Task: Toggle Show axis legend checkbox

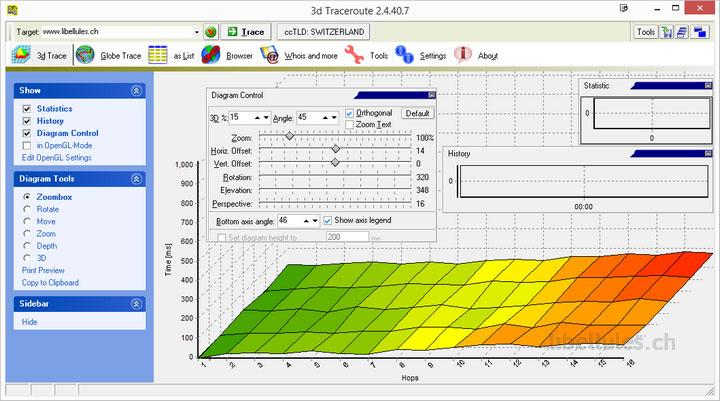Action: coord(328,220)
